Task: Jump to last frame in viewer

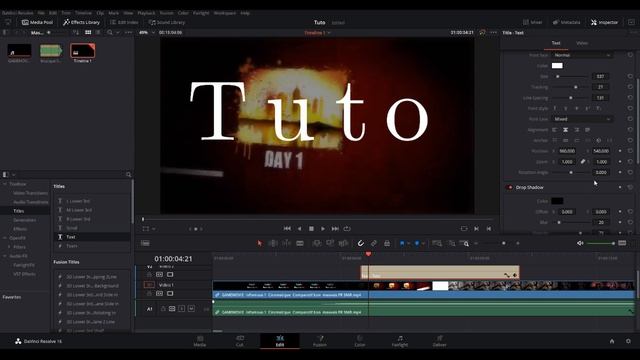Action: pos(335,229)
